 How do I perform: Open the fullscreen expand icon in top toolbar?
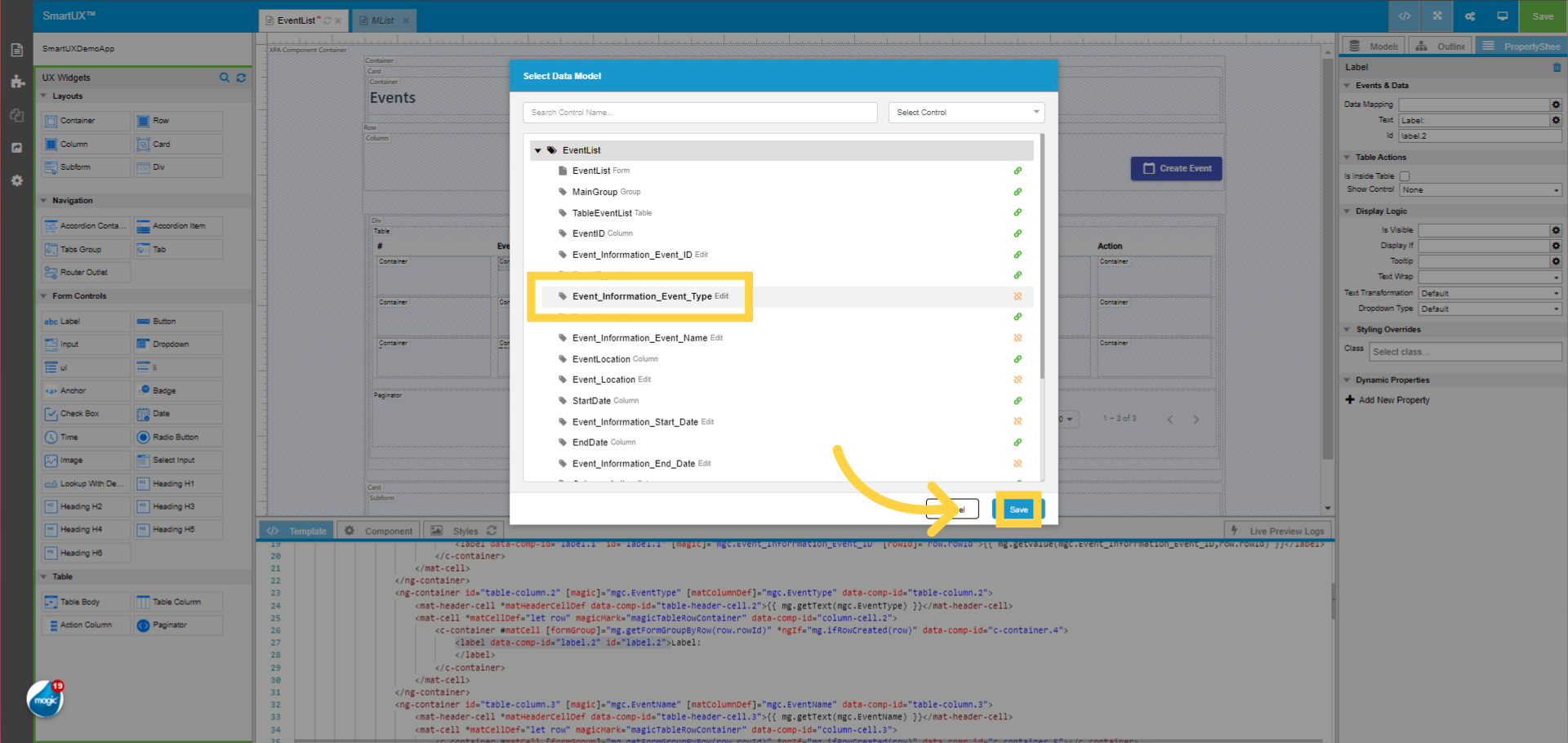coord(1437,16)
